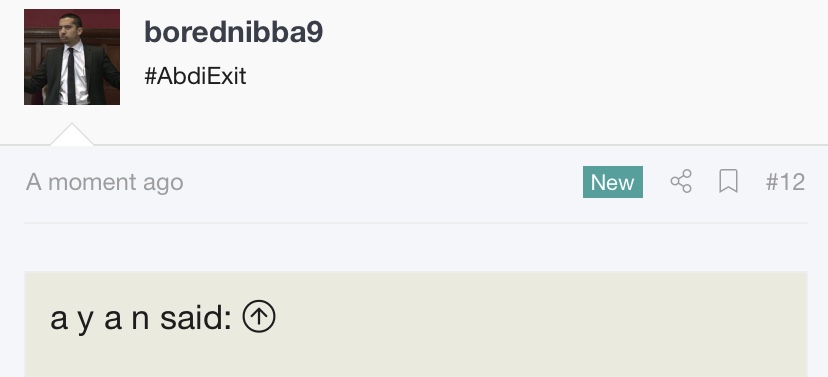Click the green 'New' badge
828x377 pixels.
pyautogui.click(x=613, y=182)
